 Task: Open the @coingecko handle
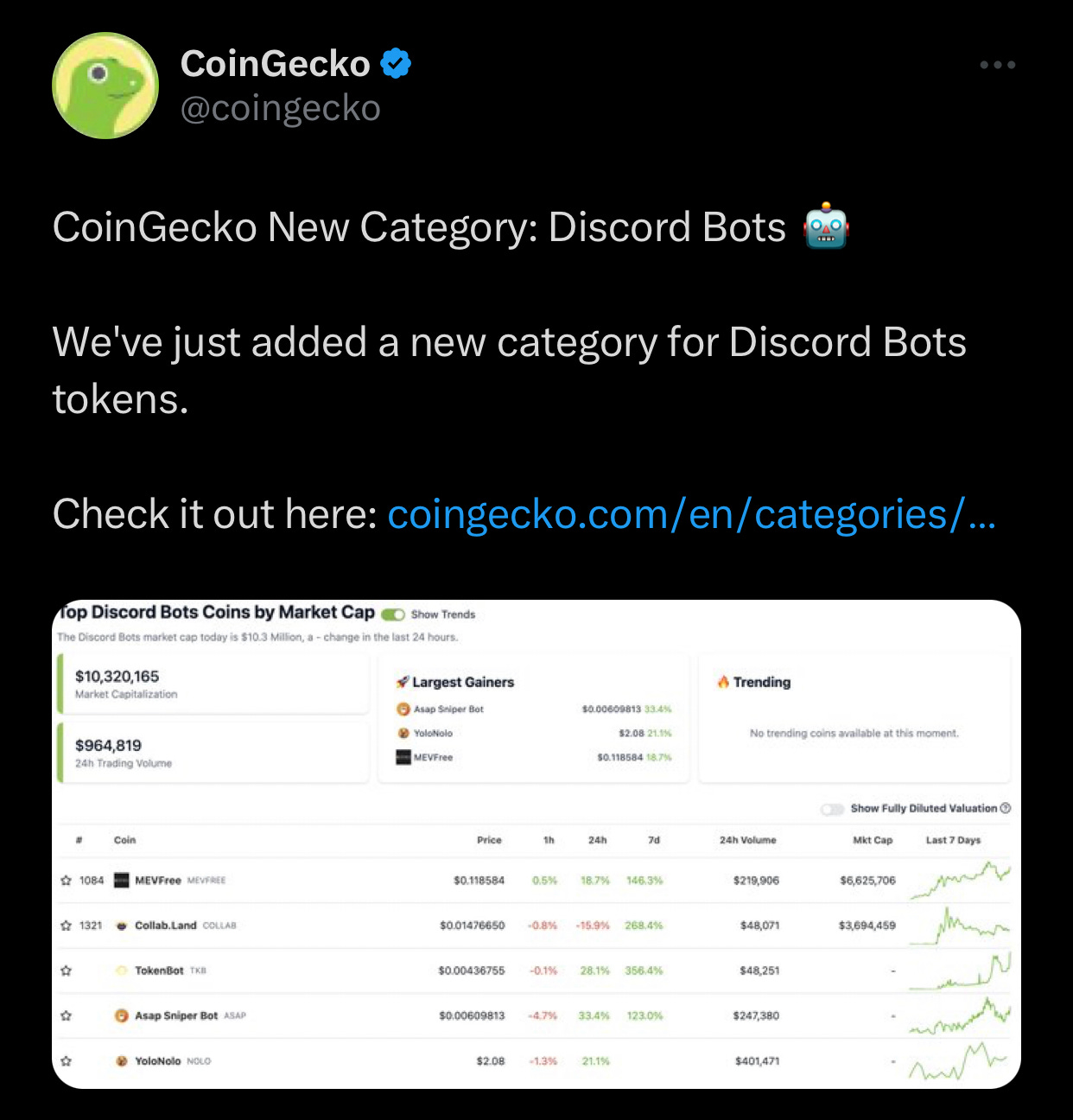pos(281,108)
